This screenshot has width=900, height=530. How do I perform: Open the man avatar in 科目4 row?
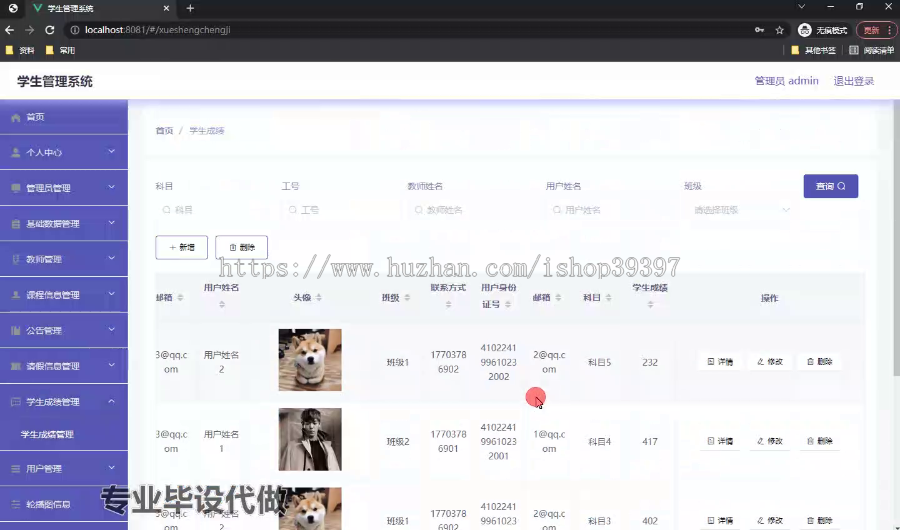click(x=310, y=439)
